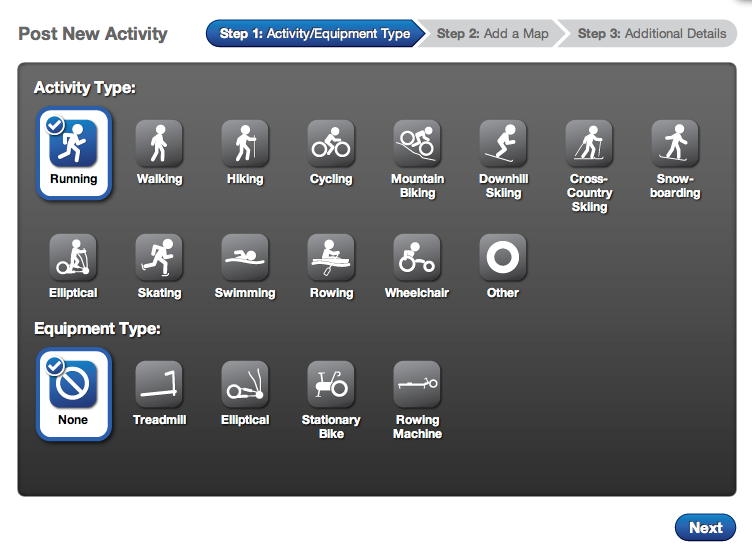This screenshot has width=752, height=554.
Task: Pick the Swimming activity icon
Action: [x=245, y=257]
